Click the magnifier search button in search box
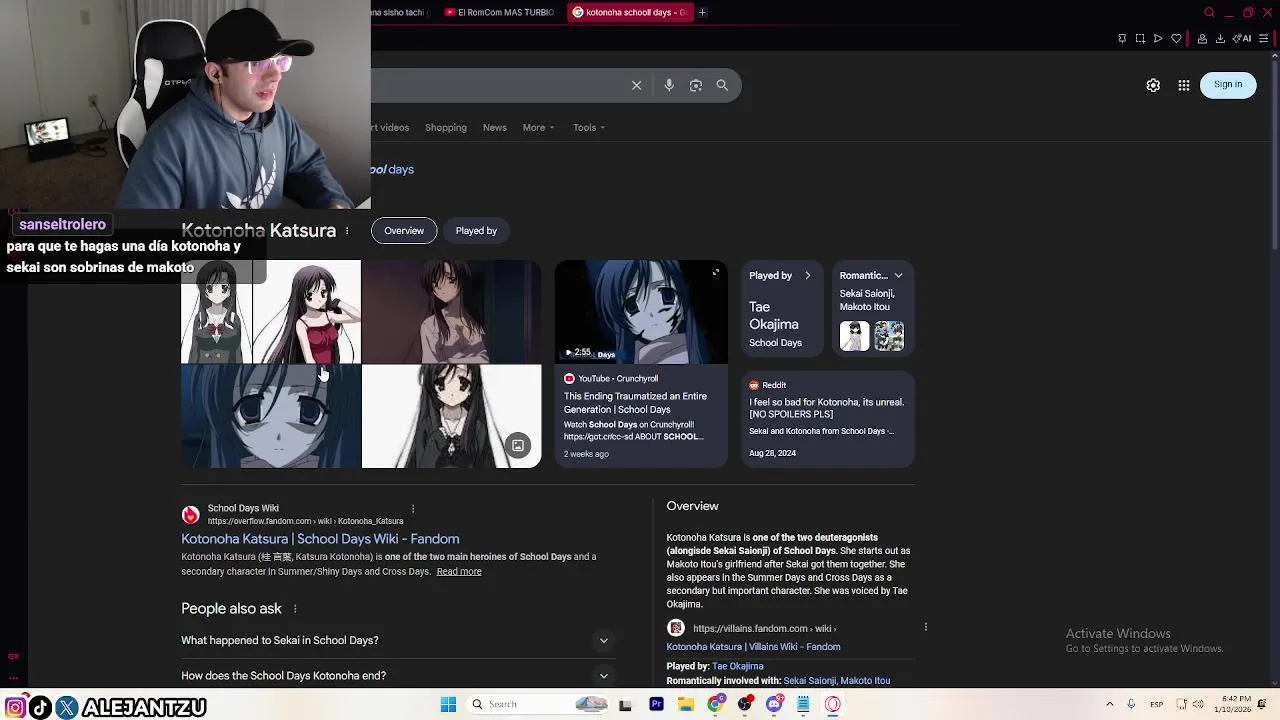Viewport: 1280px width, 720px height. (722, 85)
